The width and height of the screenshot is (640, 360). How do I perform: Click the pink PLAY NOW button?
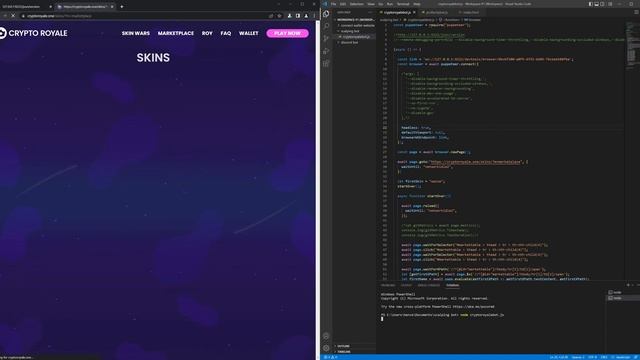(x=287, y=33)
